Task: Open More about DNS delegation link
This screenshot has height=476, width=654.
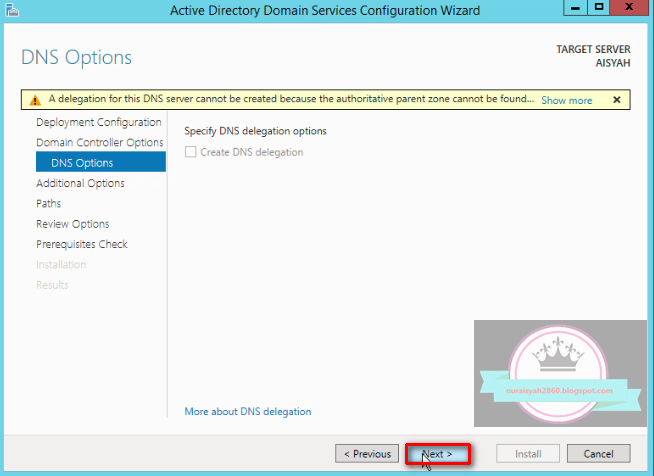Action: (248, 411)
